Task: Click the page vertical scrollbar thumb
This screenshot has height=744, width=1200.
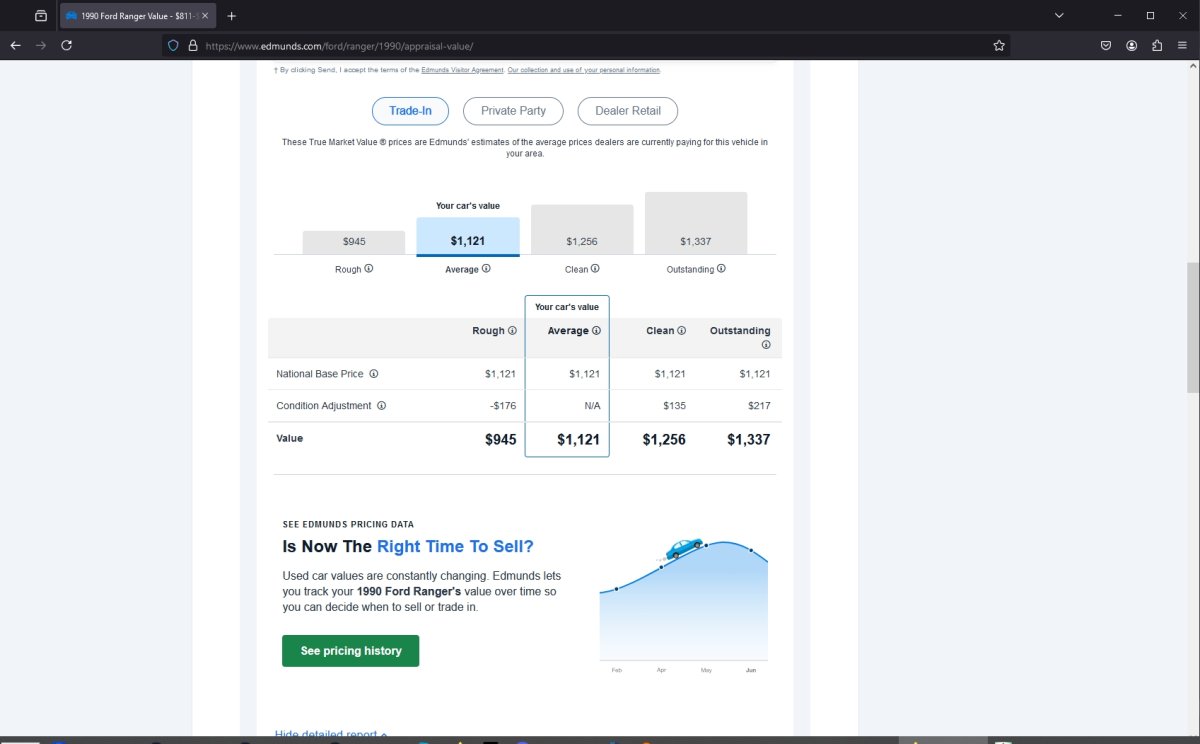Action: tap(1192, 328)
